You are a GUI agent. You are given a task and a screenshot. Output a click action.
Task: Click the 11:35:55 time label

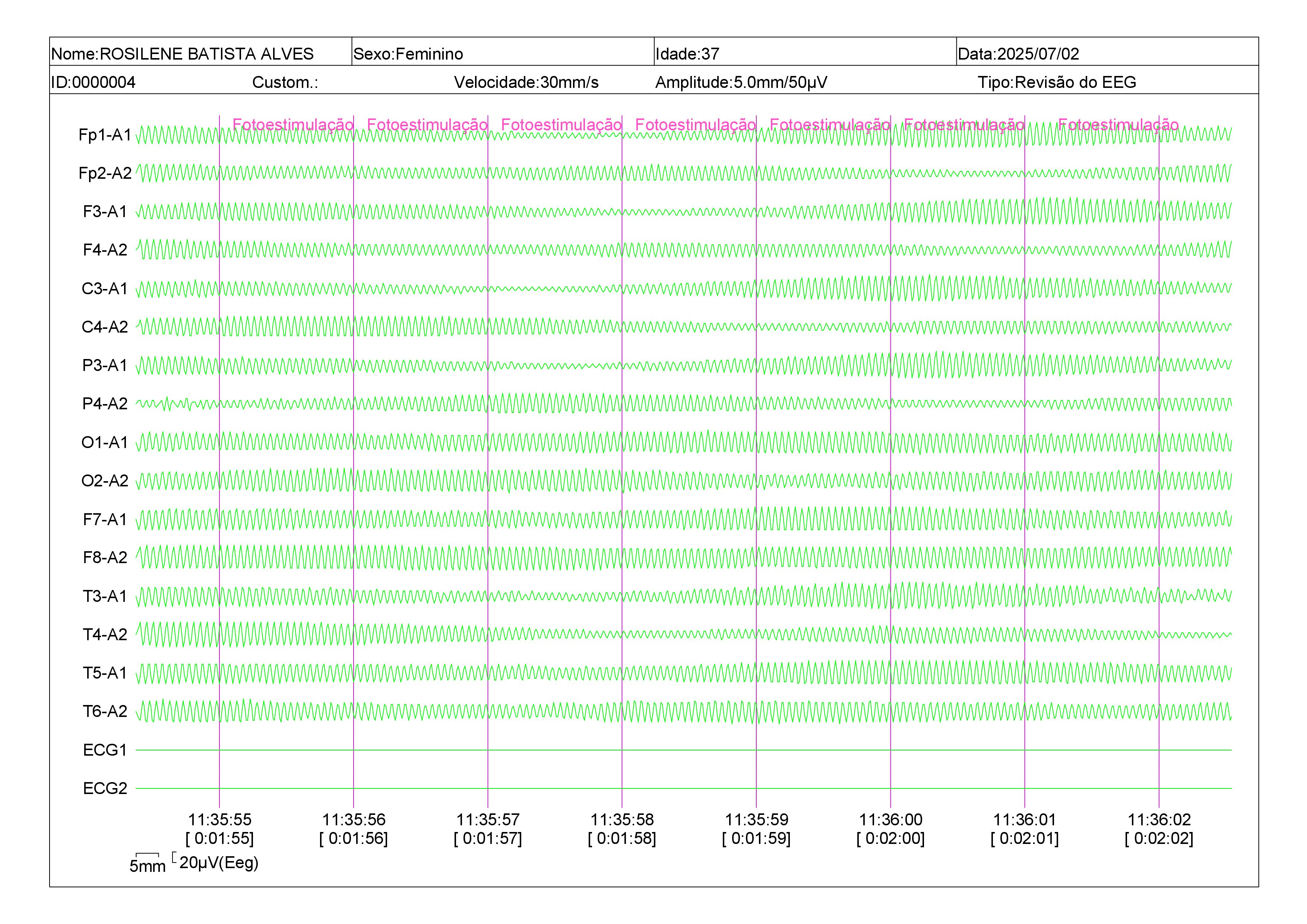point(220,820)
